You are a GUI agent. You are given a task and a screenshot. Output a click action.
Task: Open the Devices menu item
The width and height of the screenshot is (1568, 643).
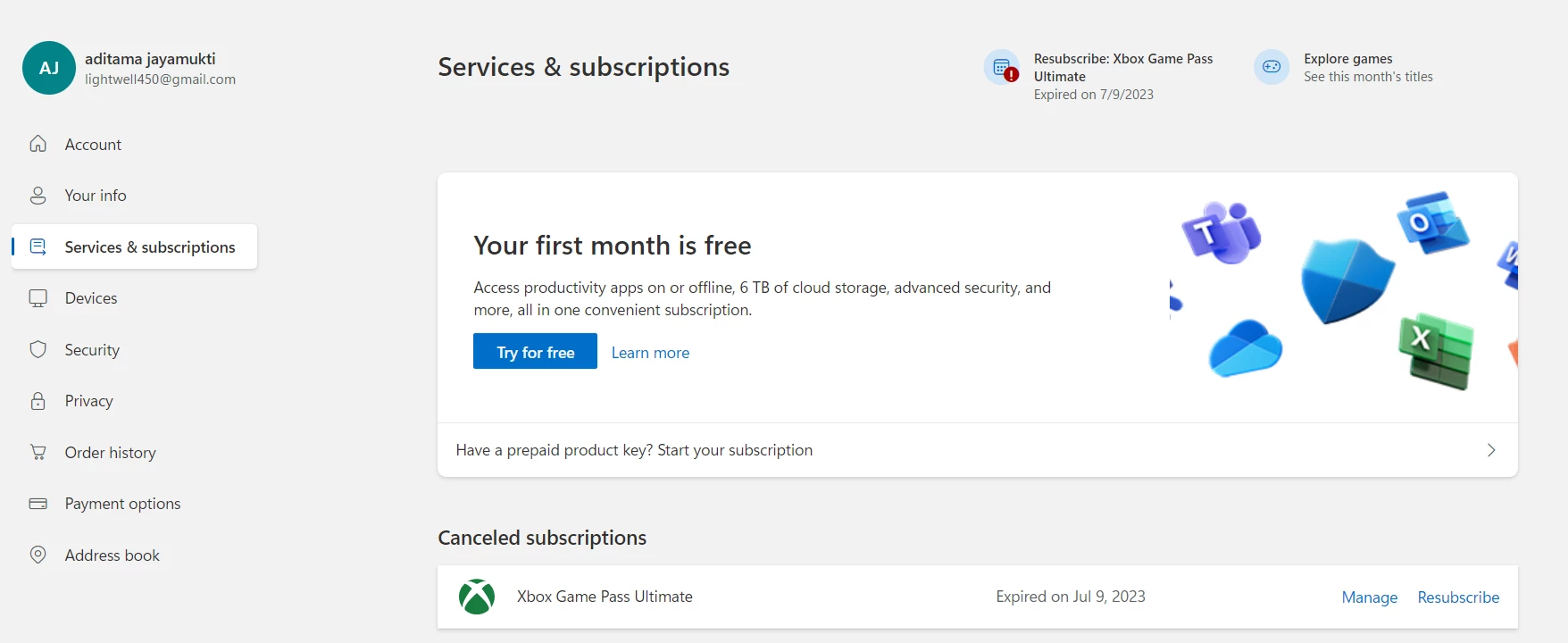pos(91,298)
